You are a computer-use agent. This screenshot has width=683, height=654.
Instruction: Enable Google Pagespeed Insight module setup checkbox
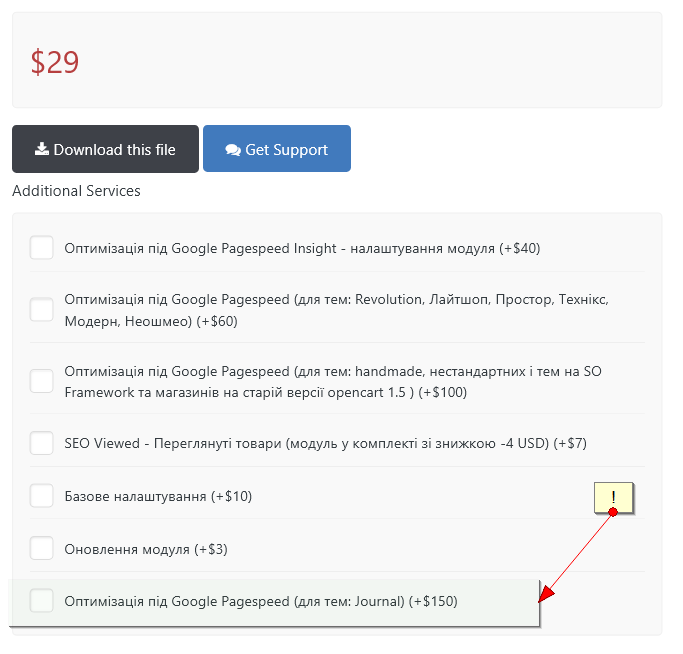pos(42,248)
